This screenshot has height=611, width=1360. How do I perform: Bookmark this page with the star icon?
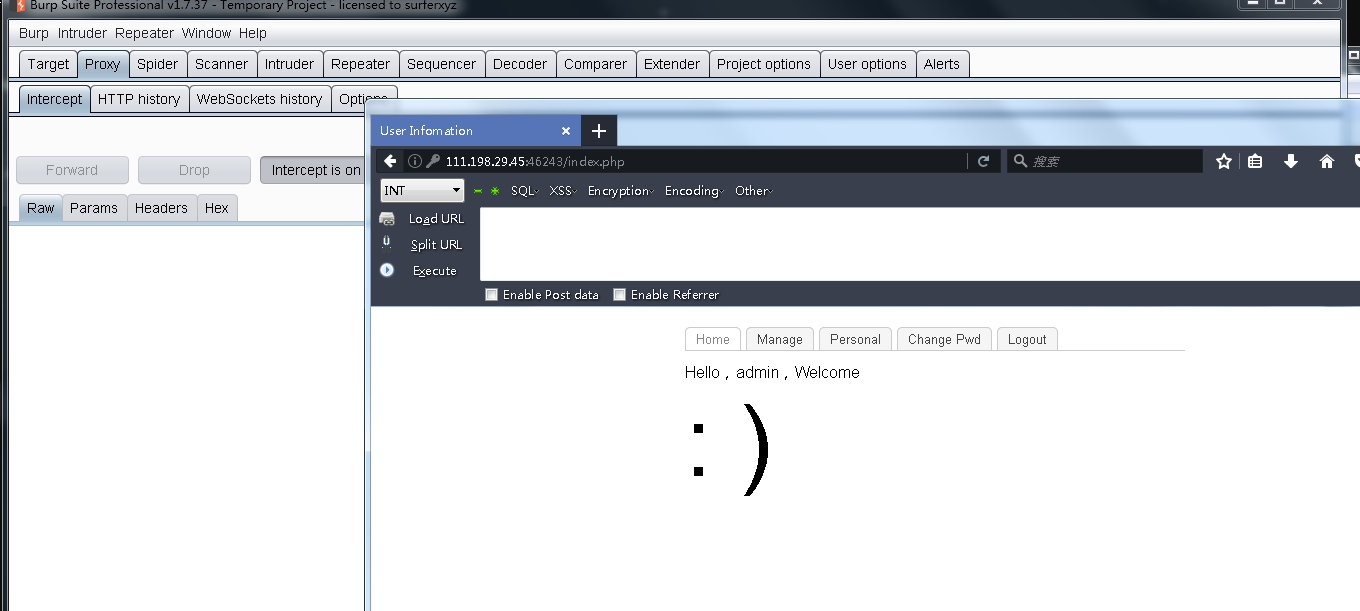1223,161
